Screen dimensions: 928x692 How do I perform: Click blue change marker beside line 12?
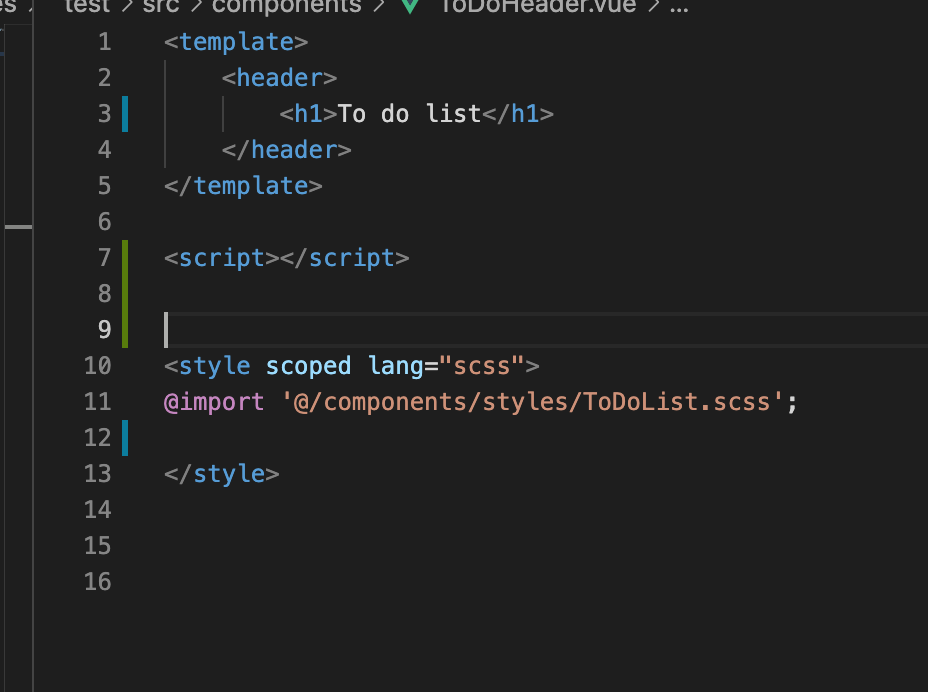click(125, 437)
